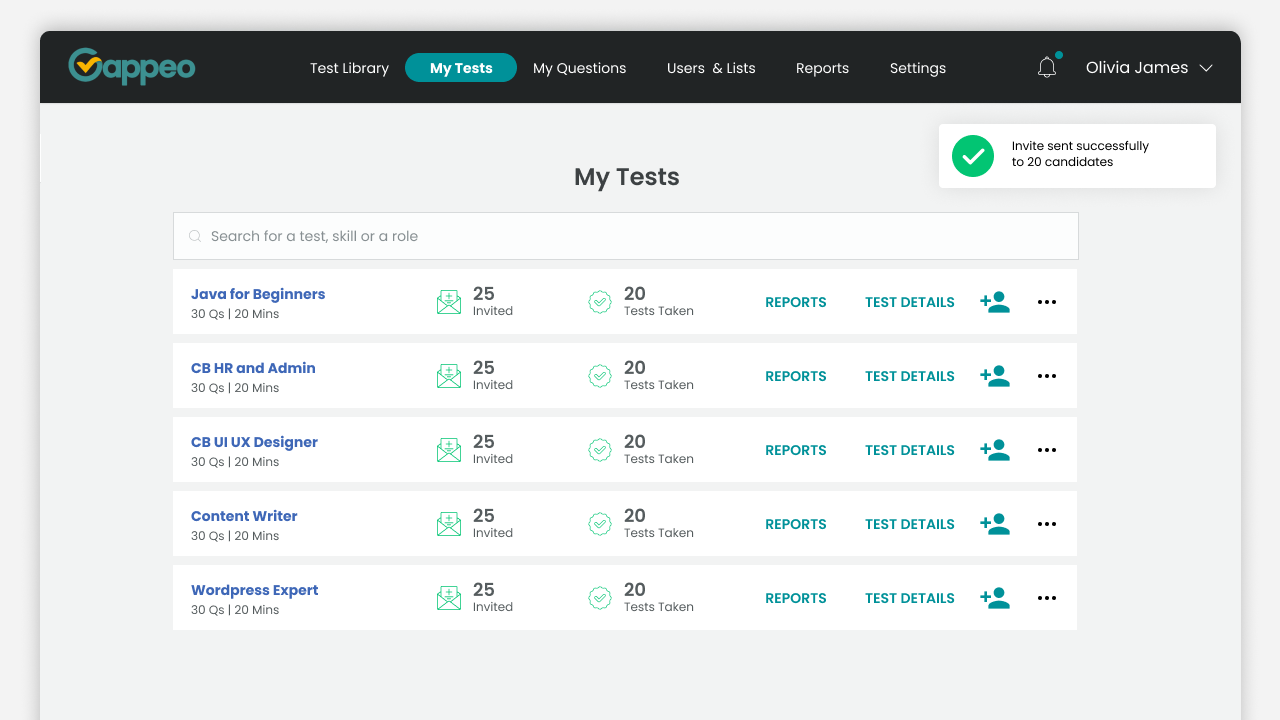Open the Reports menu in the navigation bar
The height and width of the screenshot is (720, 1280).
(822, 68)
